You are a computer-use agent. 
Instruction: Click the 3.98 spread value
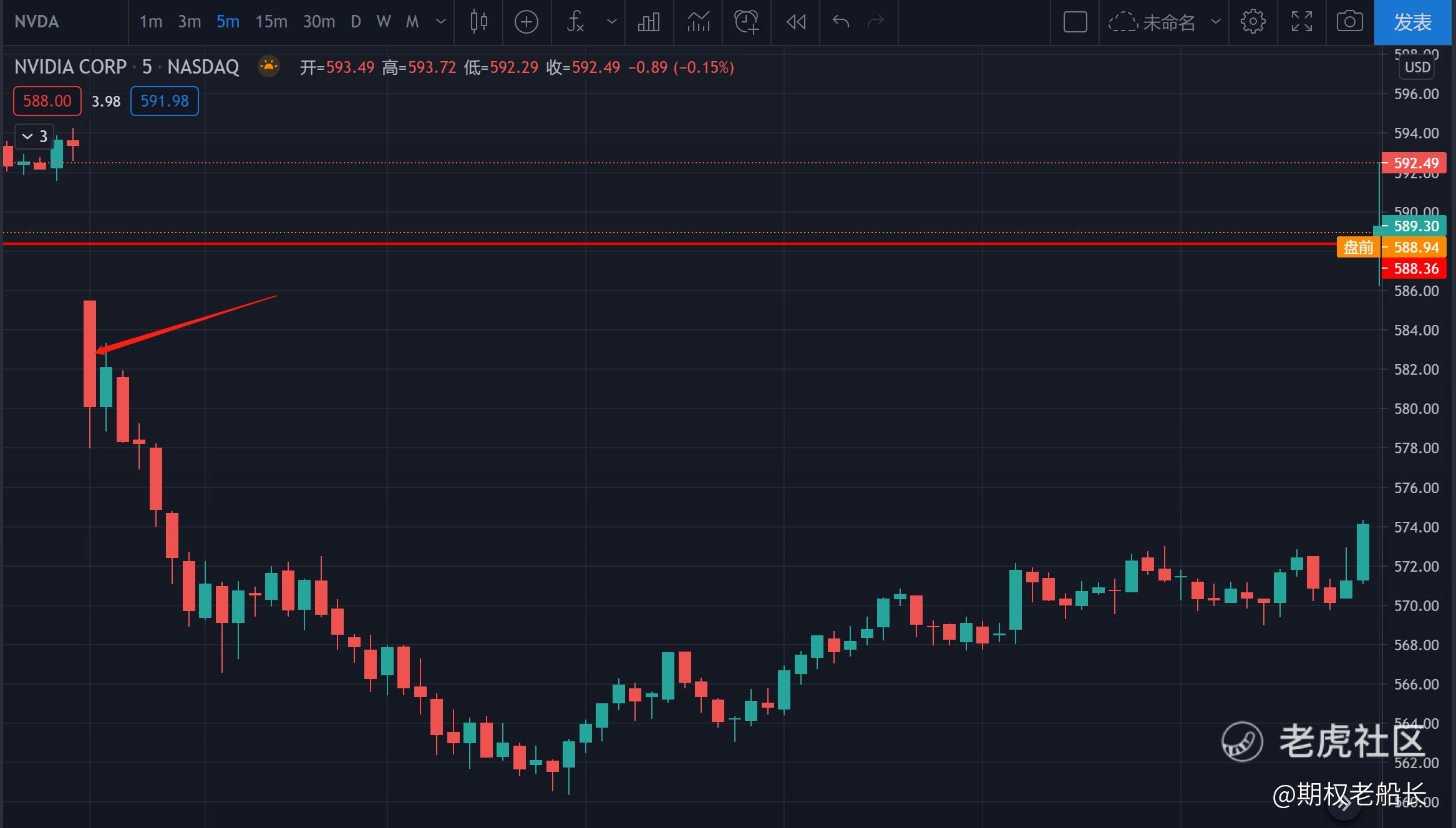tap(106, 102)
